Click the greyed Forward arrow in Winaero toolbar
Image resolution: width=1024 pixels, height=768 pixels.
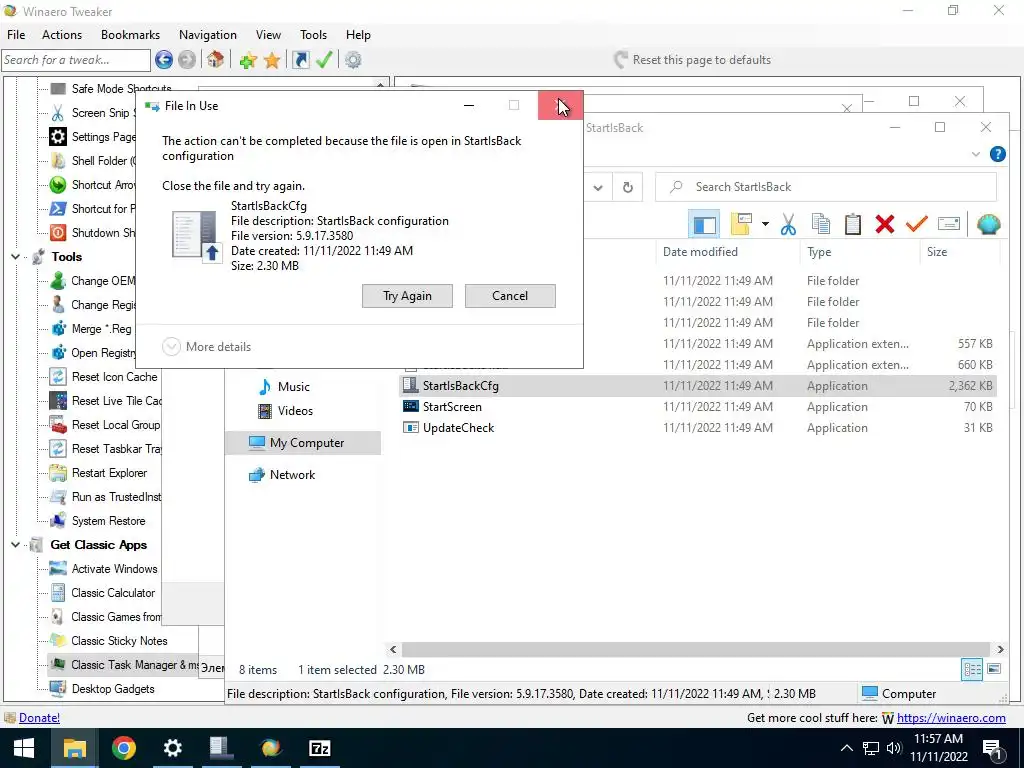[187, 60]
